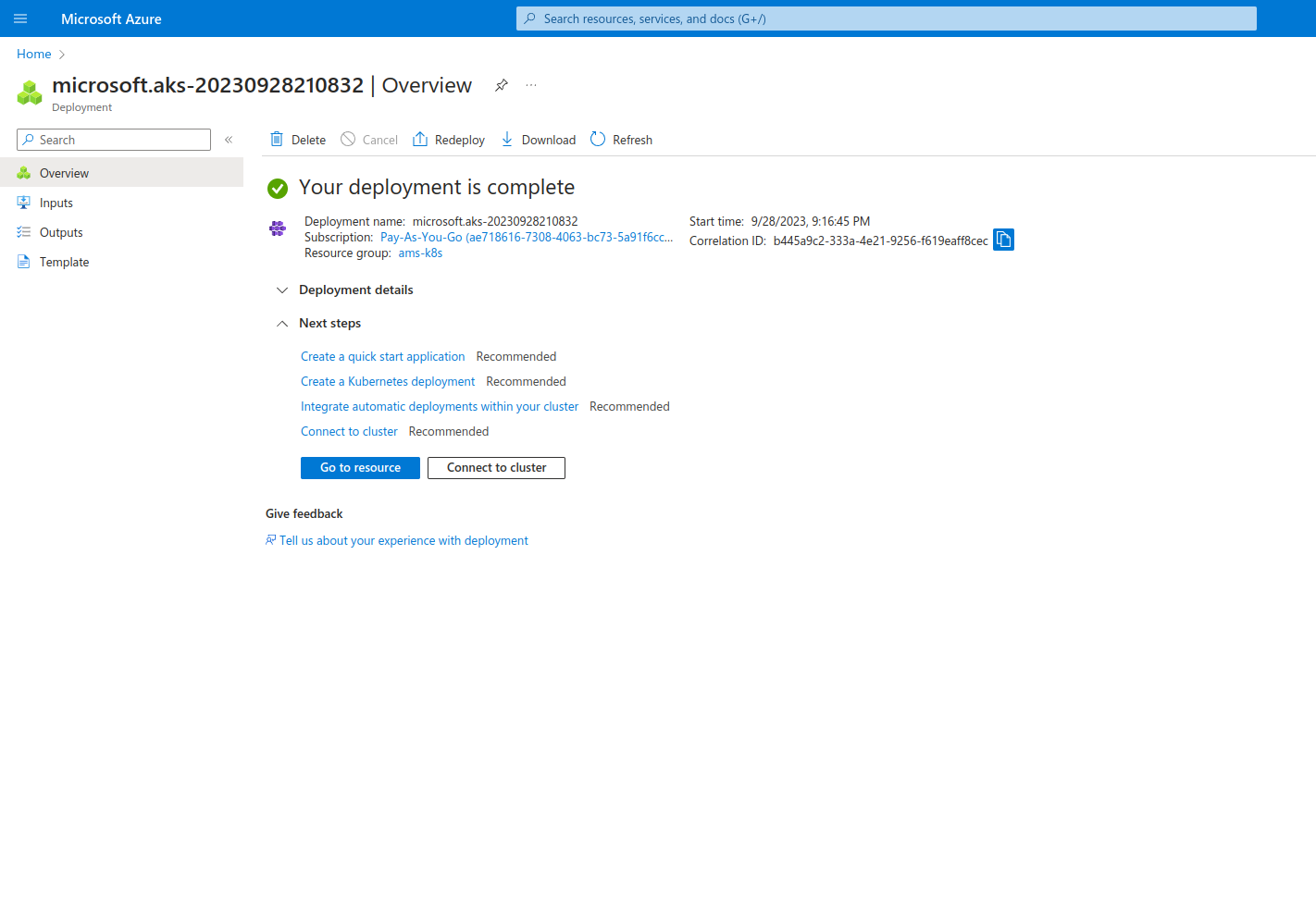Image resolution: width=1316 pixels, height=900 pixels.
Task: Open the Azure portal hamburger menu
Action: (x=20, y=18)
